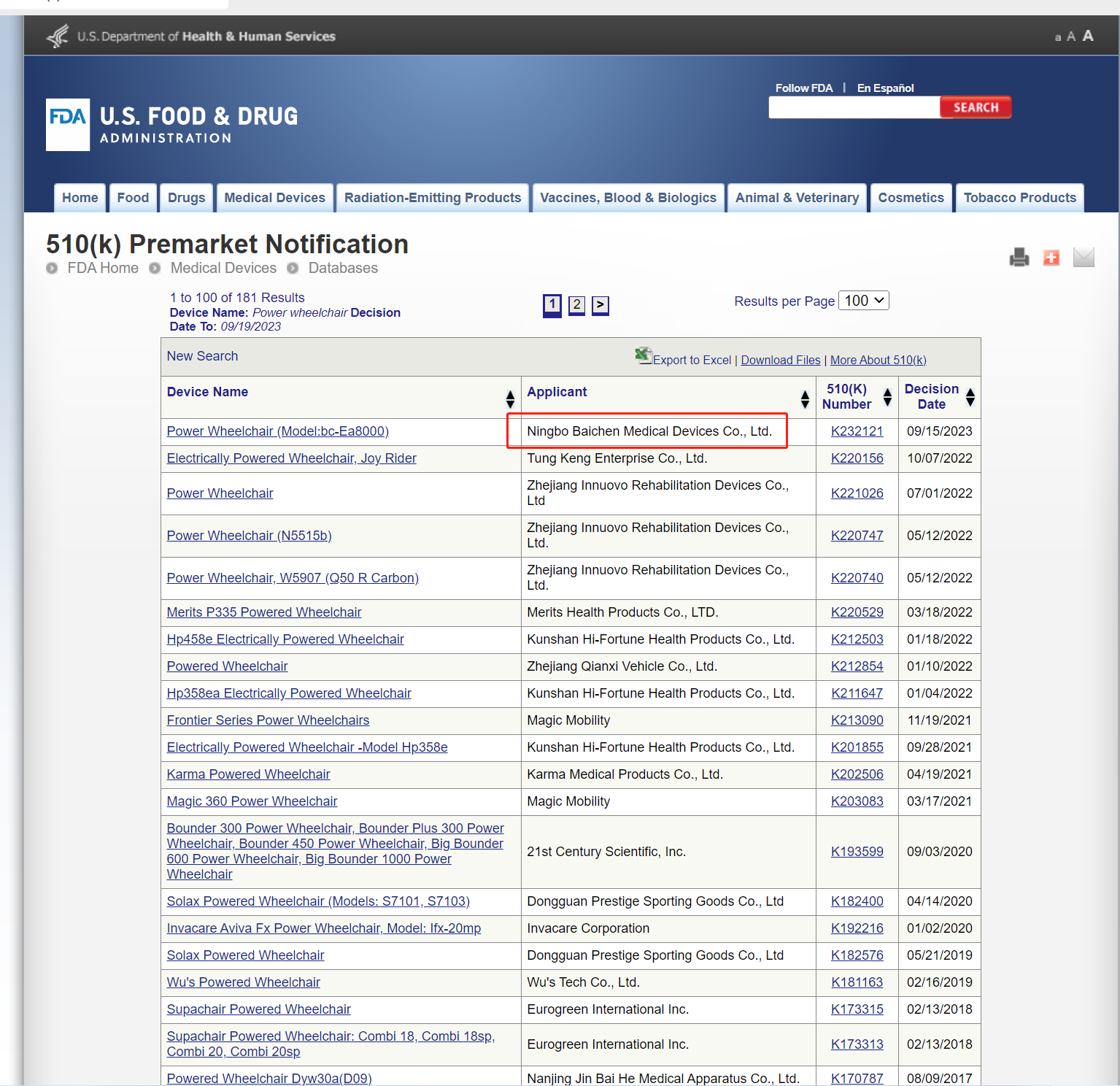Click applicant Invacare Corporation
The width and height of the screenshot is (1120, 1086).
588,928
